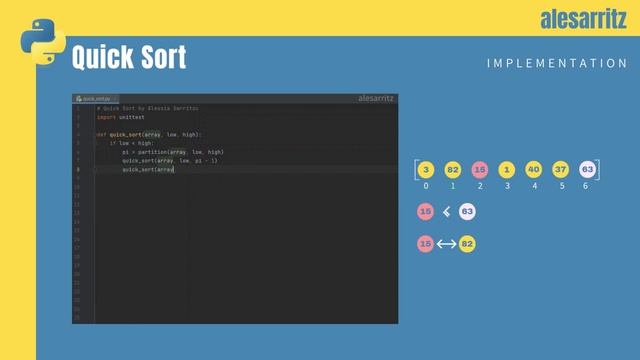Click the 'def quick_sort(array, low, high):' line
The width and height of the screenshot is (640, 360).
point(149,135)
